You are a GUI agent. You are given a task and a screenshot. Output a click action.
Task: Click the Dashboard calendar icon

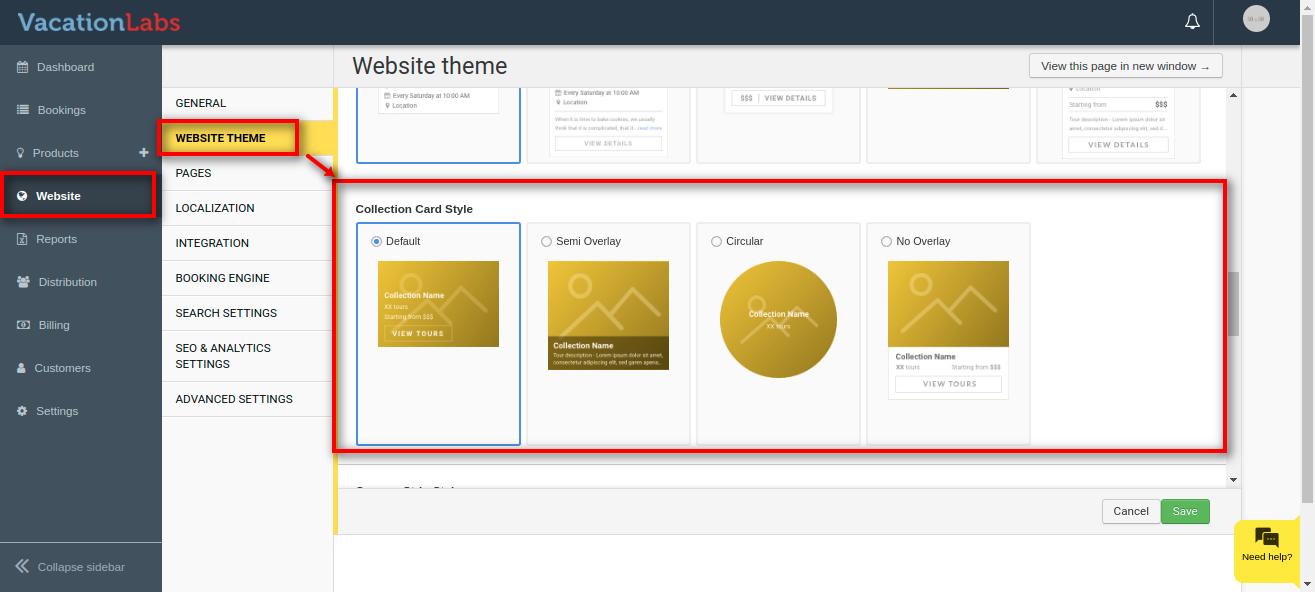tap(22, 67)
